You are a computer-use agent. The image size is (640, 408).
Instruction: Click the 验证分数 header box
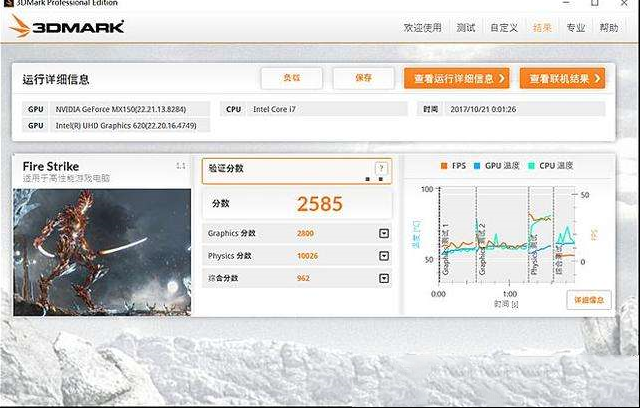point(297,171)
